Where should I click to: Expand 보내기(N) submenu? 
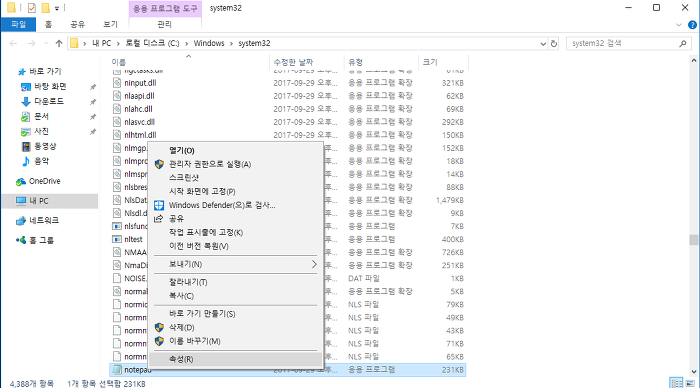point(236,264)
